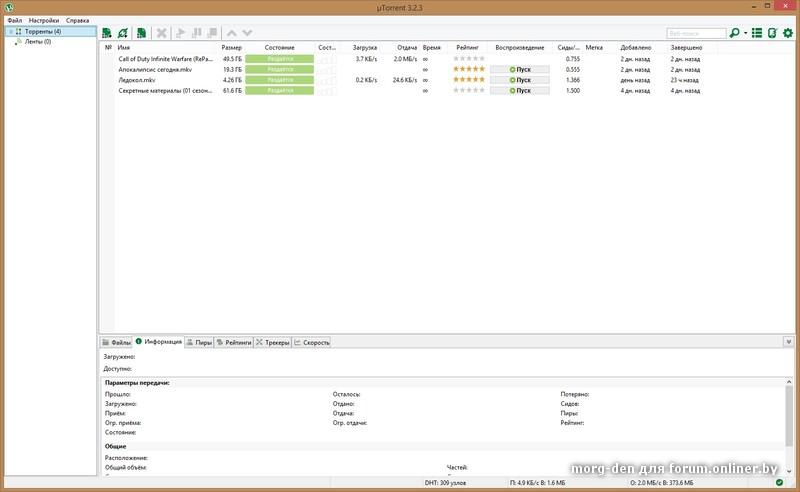
Task: Click the download speed status П: 4.9 КБ/с
Action: [537, 483]
